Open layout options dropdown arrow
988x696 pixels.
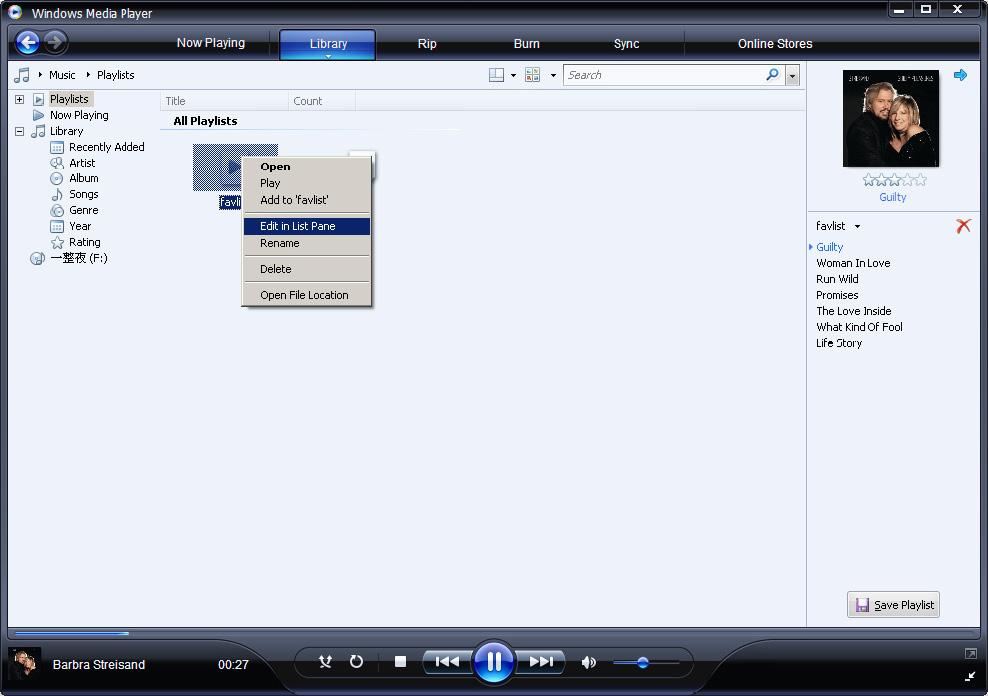click(513, 76)
